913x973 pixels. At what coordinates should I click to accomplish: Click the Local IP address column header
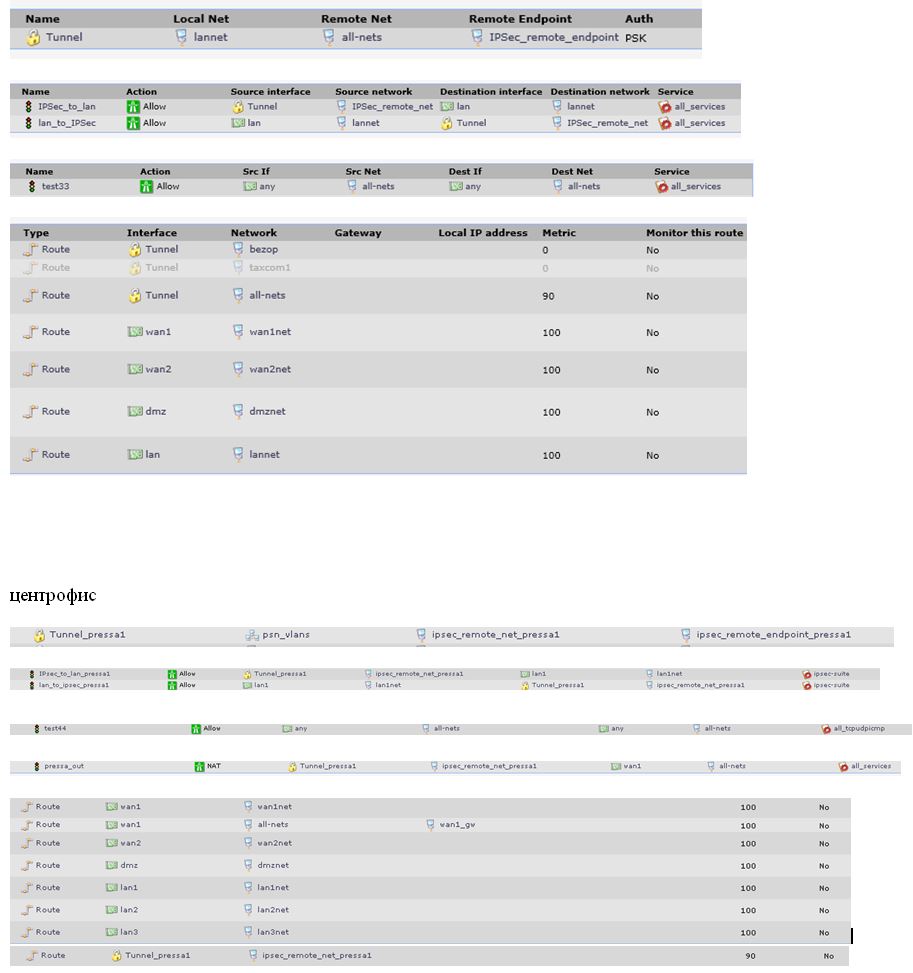[483, 233]
